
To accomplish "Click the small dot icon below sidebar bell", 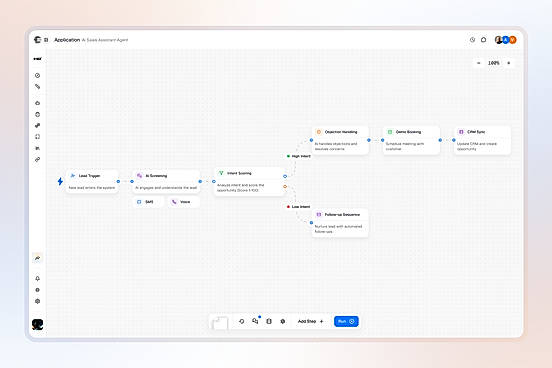I will coord(38,290).
